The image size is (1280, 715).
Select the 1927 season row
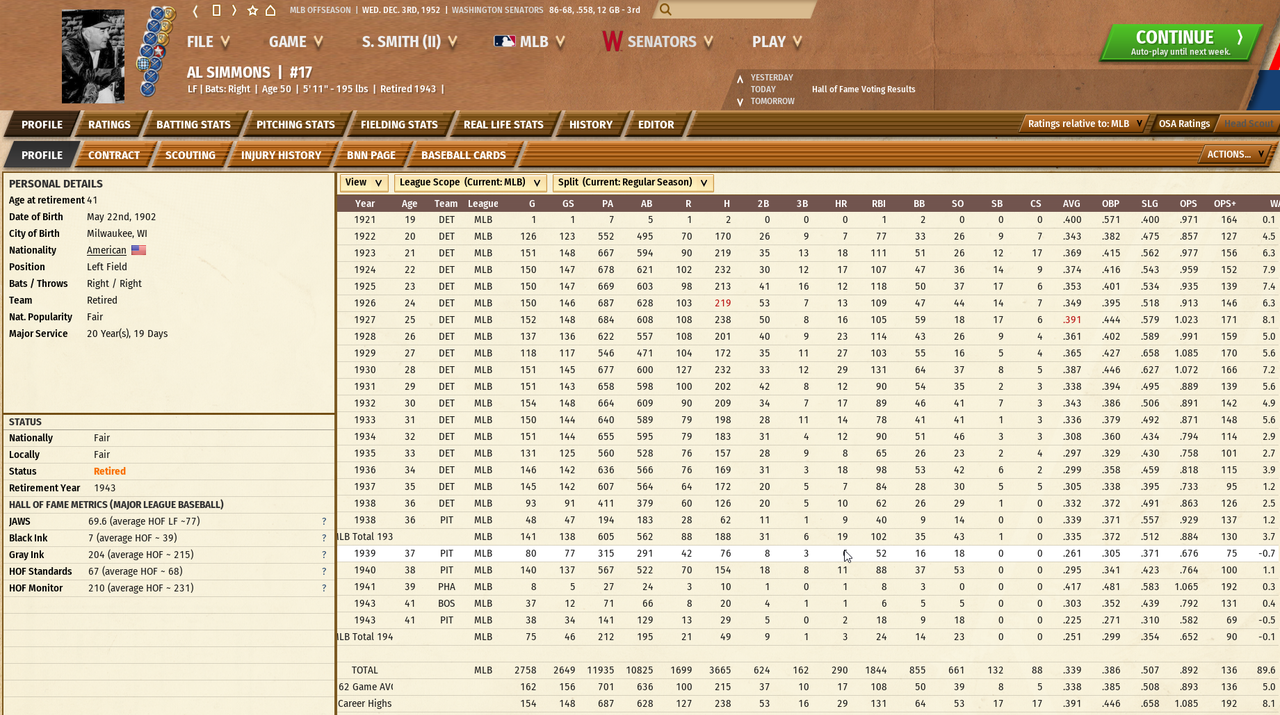coord(808,319)
